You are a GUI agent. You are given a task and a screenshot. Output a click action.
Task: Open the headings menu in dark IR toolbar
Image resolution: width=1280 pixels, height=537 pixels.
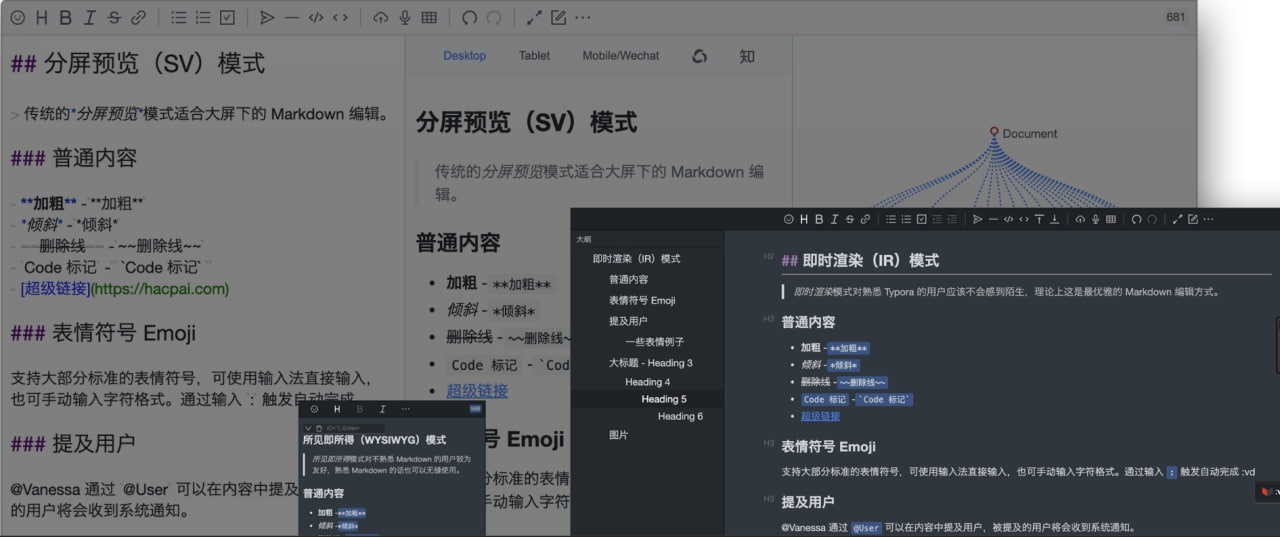[x=804, y=219]
